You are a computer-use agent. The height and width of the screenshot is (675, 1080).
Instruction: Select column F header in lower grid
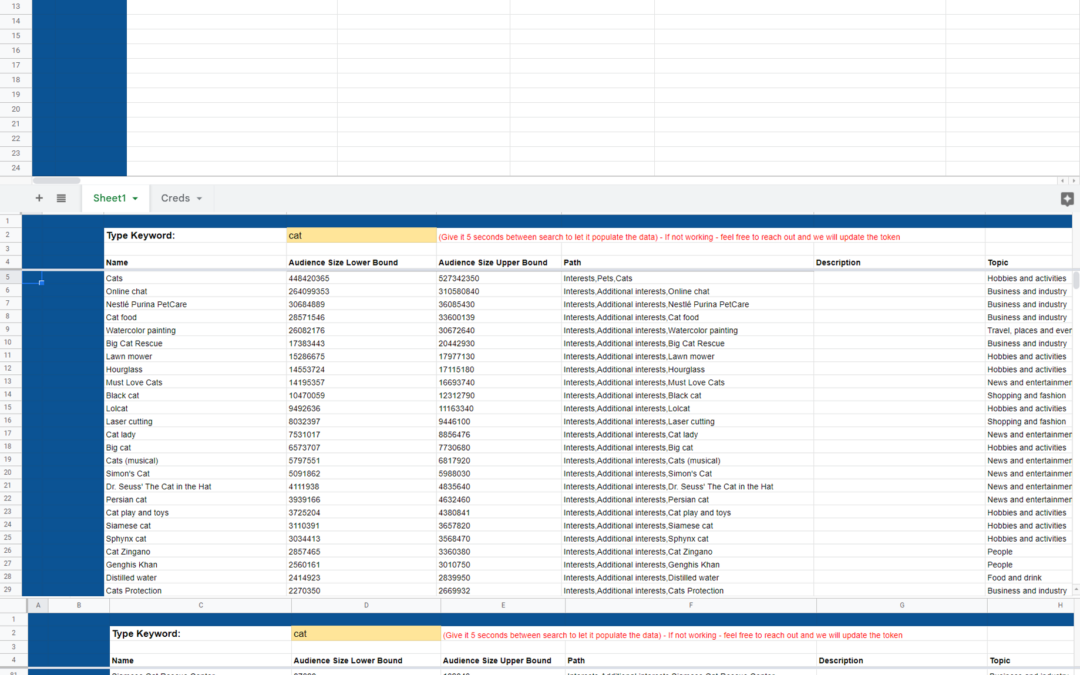(x=690, y=605)
